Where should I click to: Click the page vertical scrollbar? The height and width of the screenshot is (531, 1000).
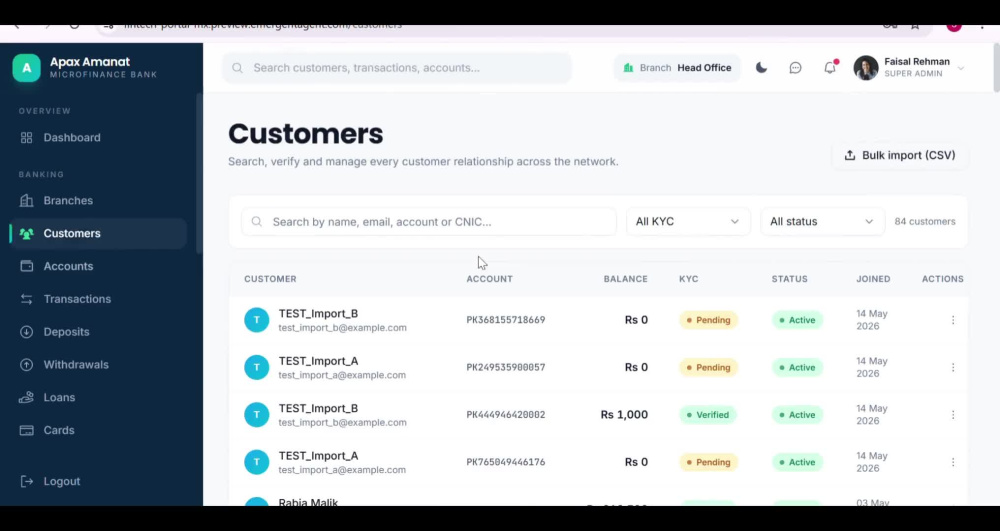tap(996, 70)
